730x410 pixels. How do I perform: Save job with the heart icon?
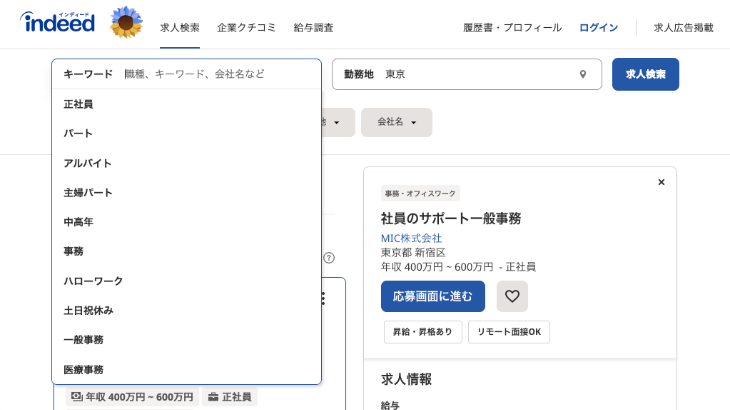coord(512,296)
